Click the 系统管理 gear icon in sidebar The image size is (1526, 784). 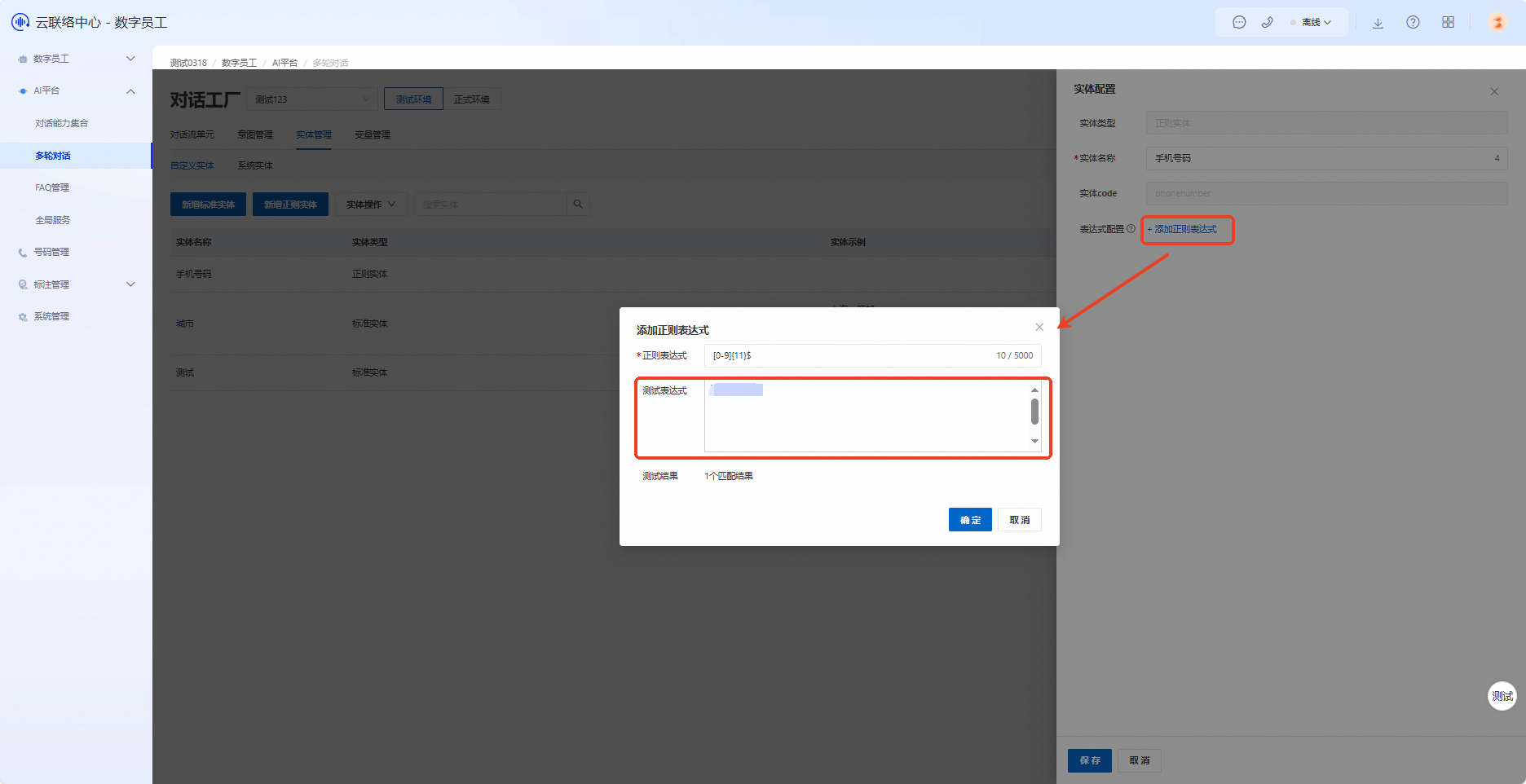click(x=23, y=317)
